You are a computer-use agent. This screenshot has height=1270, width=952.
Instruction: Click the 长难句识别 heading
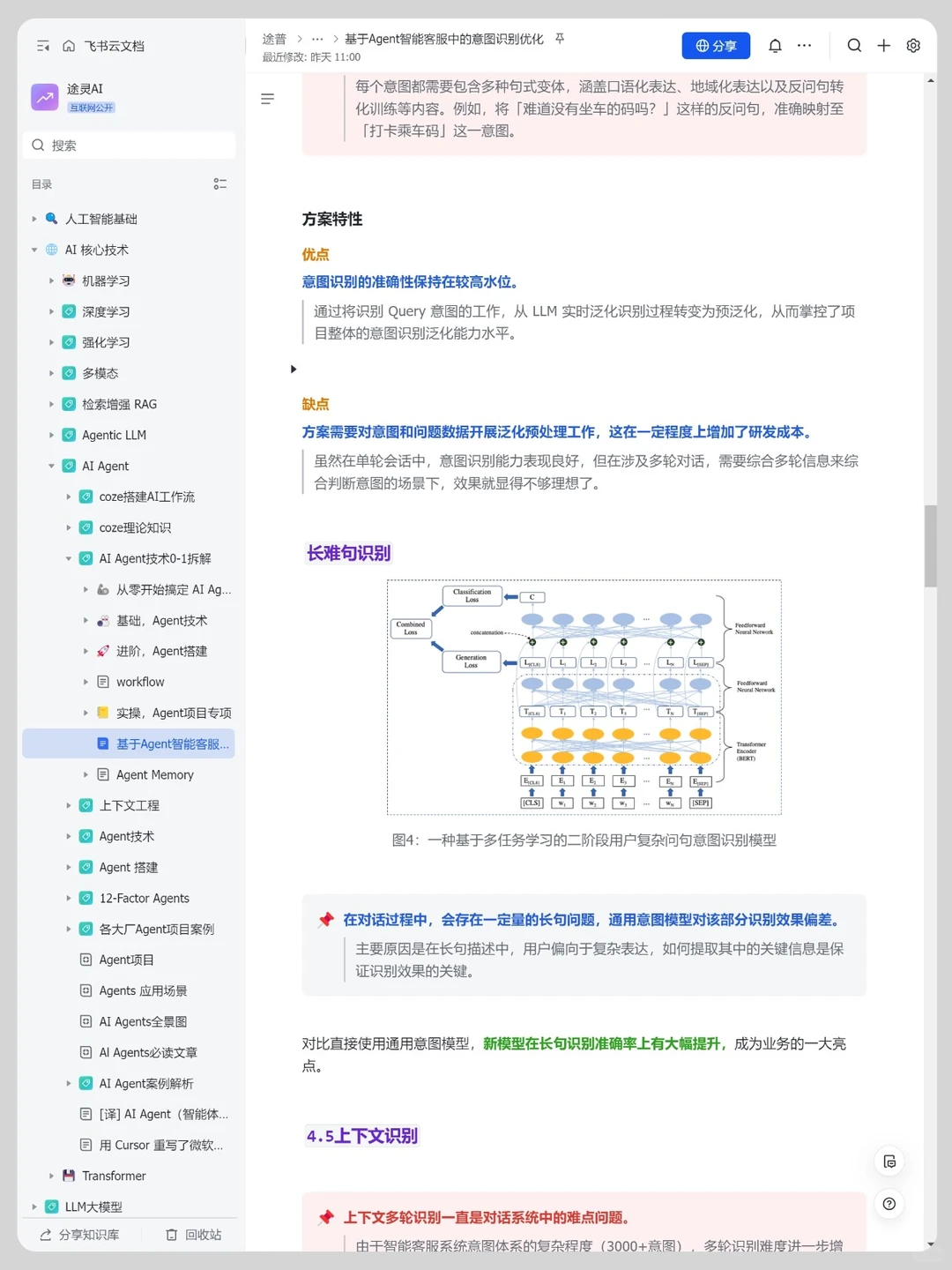(x=348, y=553)
